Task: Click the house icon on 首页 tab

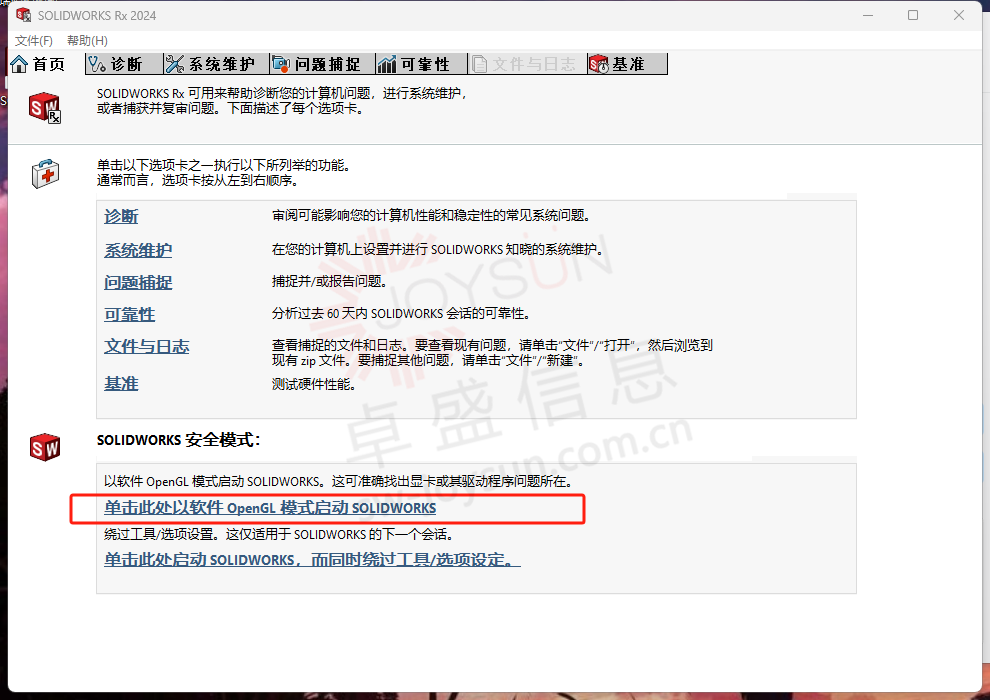Action: 20,64
